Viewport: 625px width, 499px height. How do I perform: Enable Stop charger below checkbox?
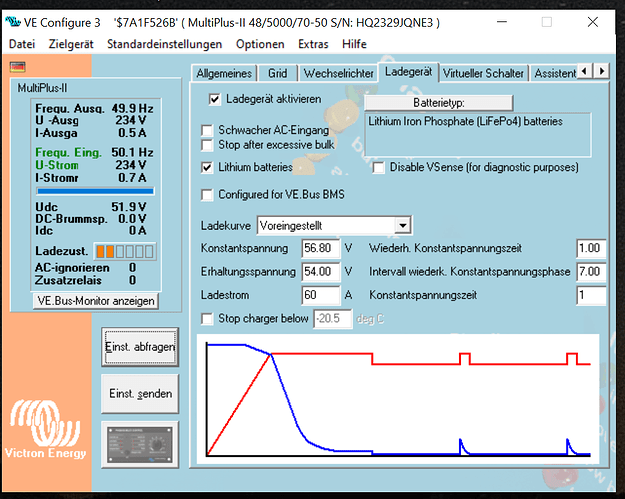pos(207,319)
